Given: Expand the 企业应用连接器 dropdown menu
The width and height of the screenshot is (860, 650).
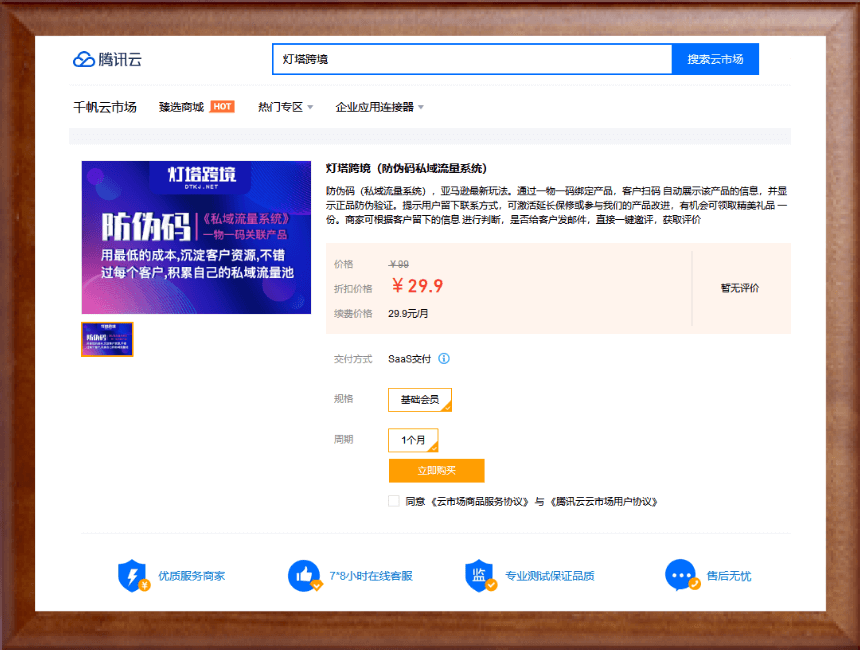Looking at the screenshot, I should point(379,107).
